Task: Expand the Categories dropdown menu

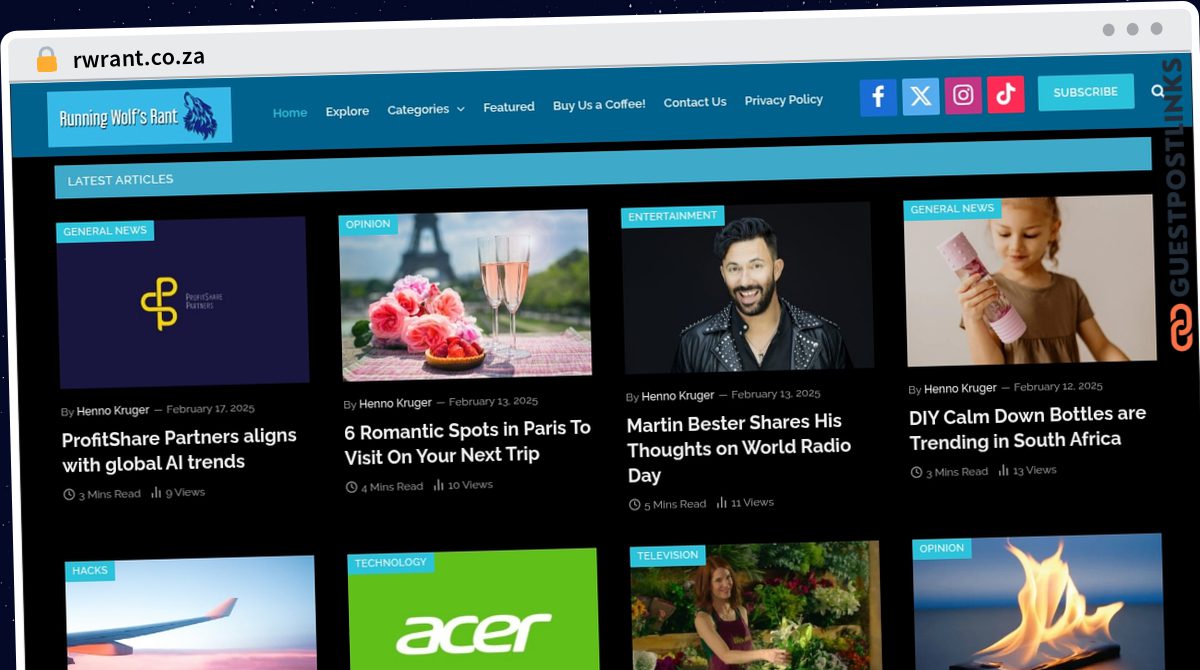Action: click(426, 109)
